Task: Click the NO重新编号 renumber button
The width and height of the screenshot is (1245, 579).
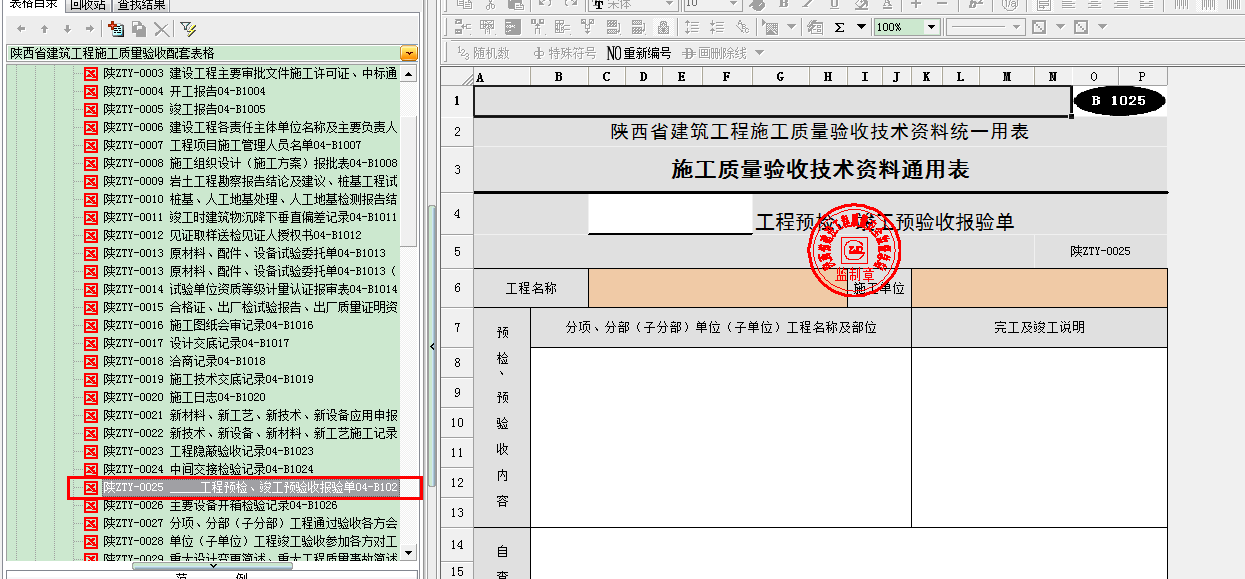Action: click(639, 53)
